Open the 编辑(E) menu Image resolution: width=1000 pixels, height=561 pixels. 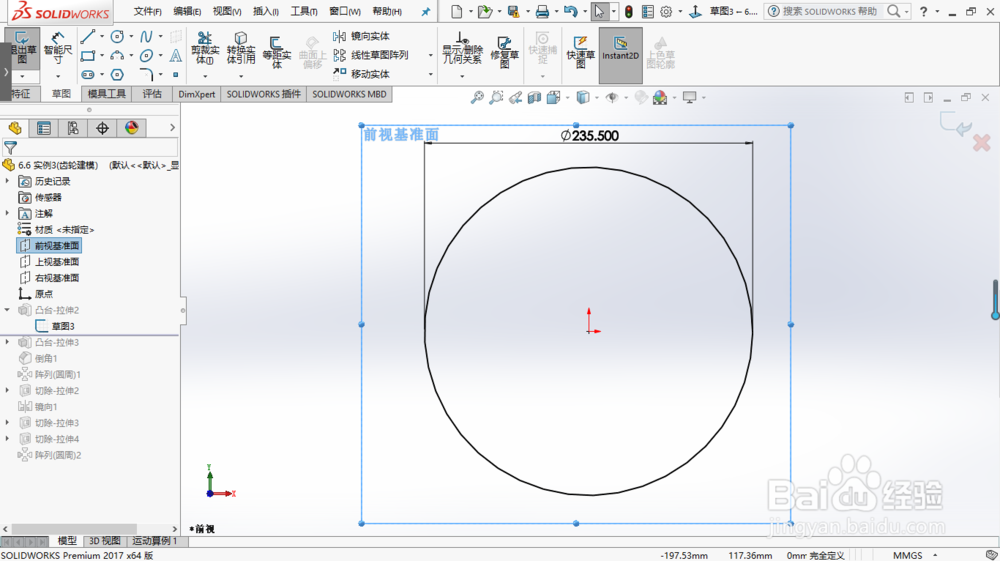(x=188, y=11)
